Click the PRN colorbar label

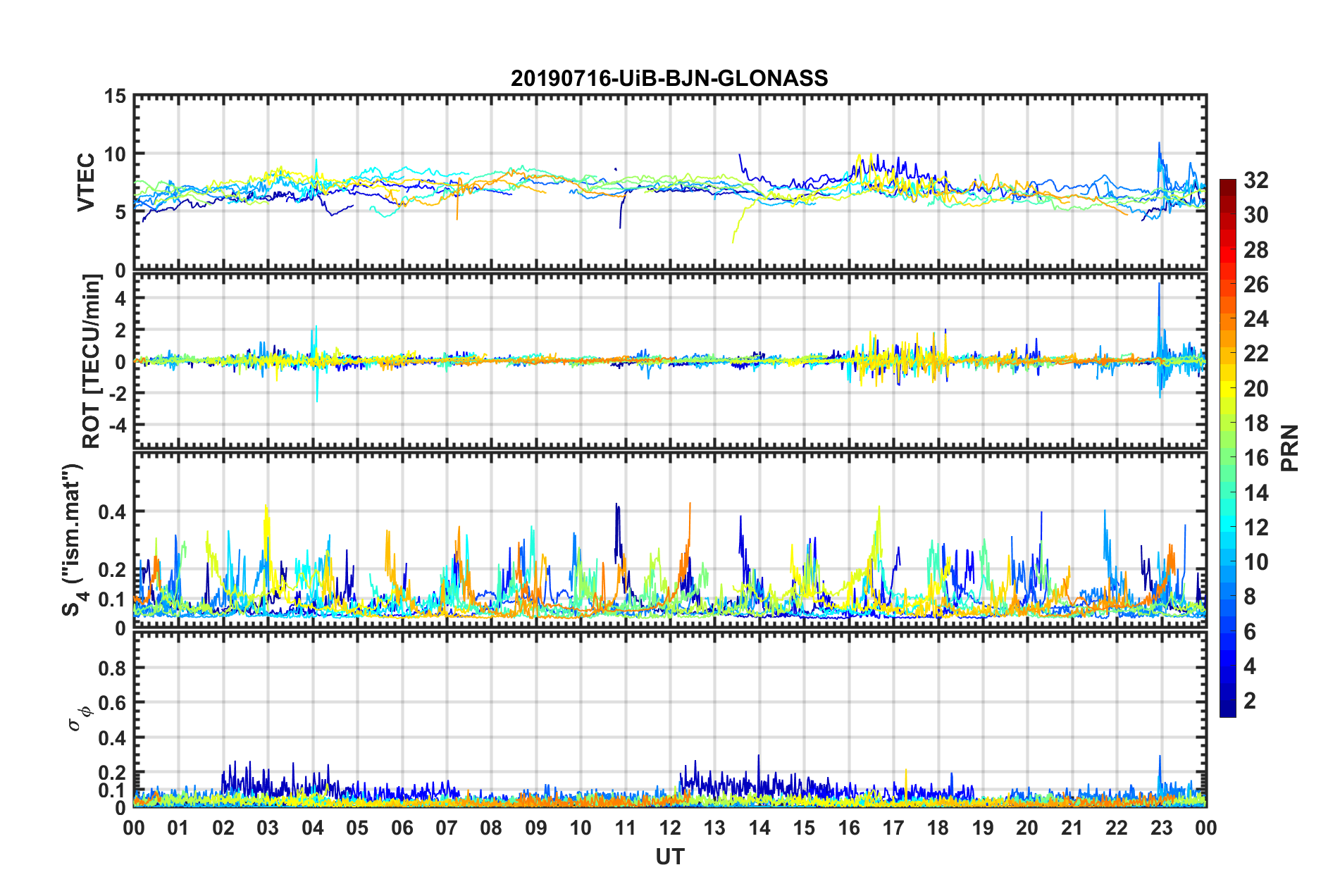click(x=1290, y=448)
